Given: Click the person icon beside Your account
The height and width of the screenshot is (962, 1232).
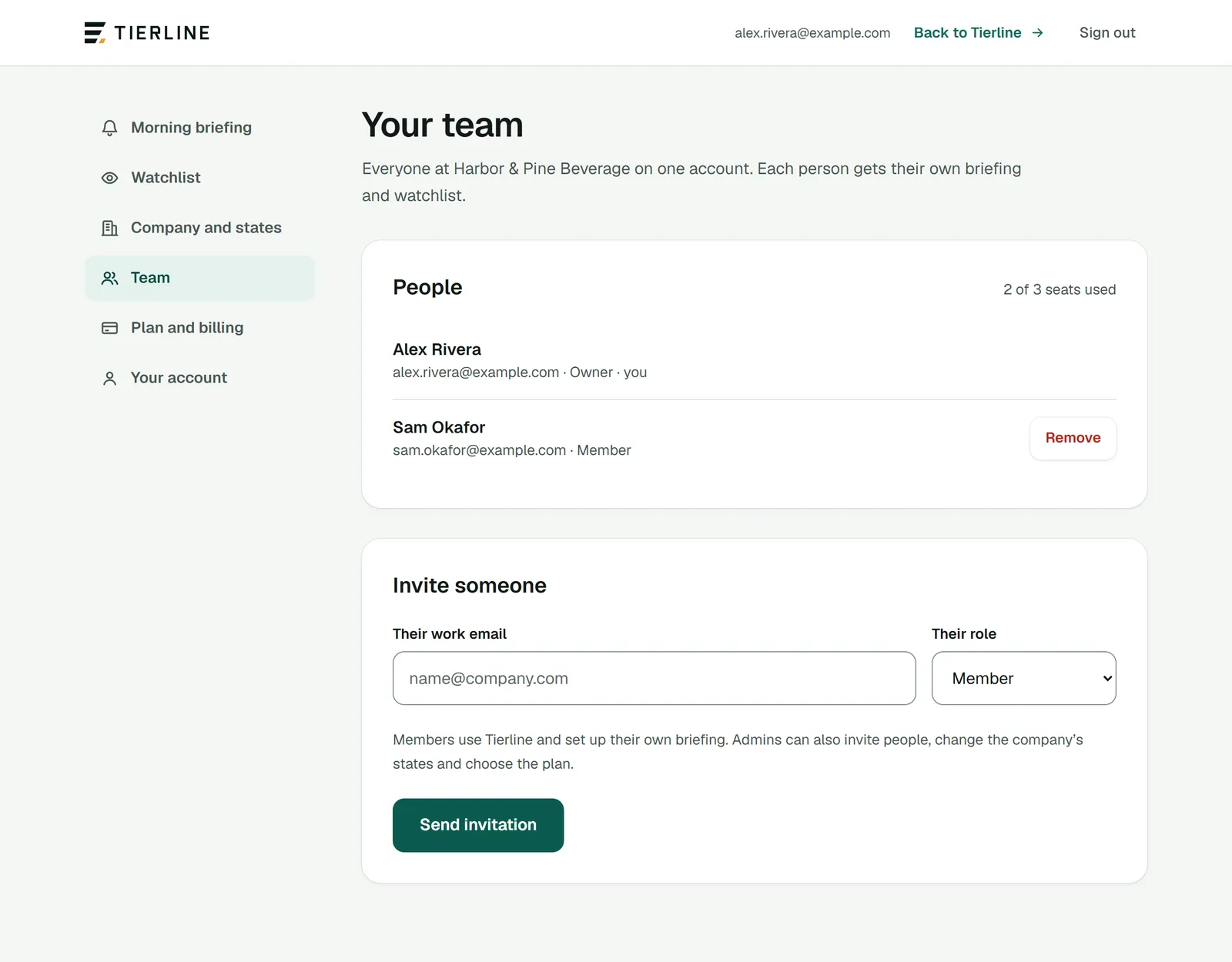Looking at the screenshot, I should (x=110, y=378).
